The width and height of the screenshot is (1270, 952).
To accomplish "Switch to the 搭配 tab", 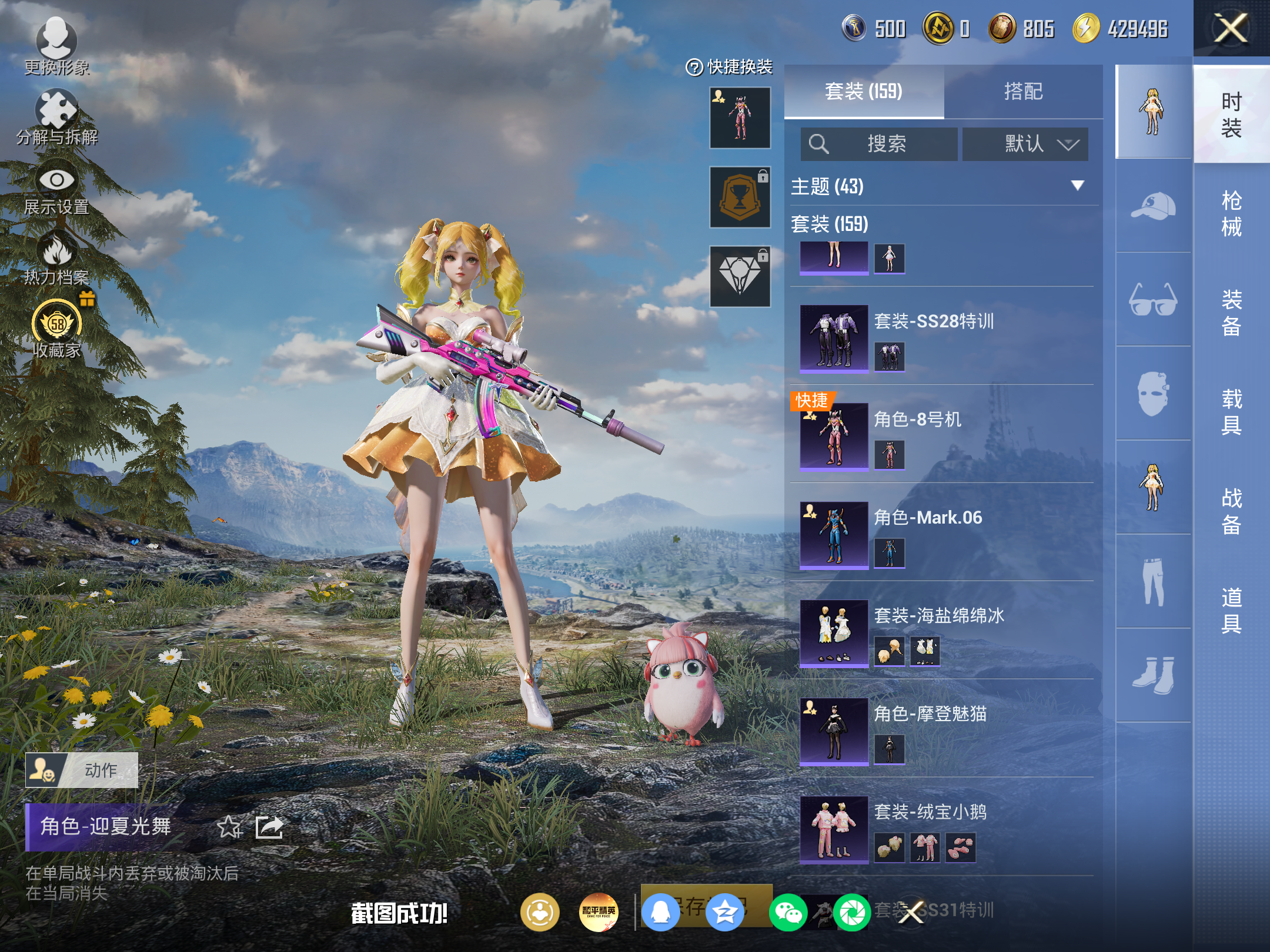I will [x=1023, y=92].
